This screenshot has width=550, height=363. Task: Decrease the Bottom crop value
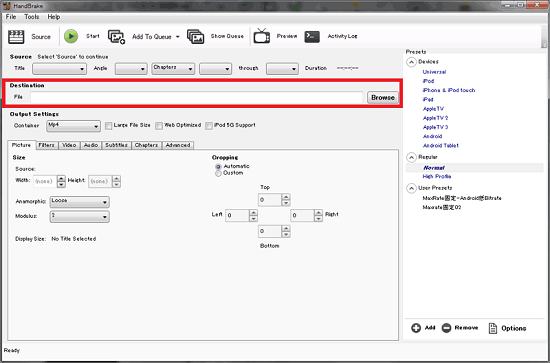click(x=286, y=235)
